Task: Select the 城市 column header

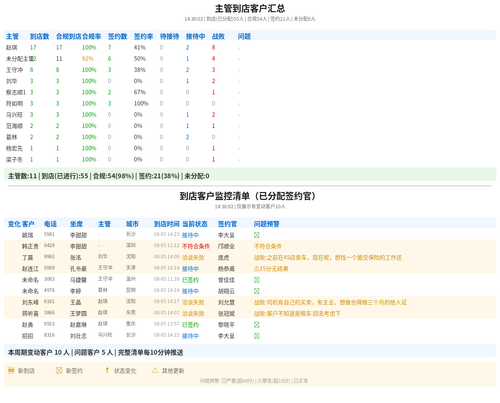Action: tap(132, 224)
